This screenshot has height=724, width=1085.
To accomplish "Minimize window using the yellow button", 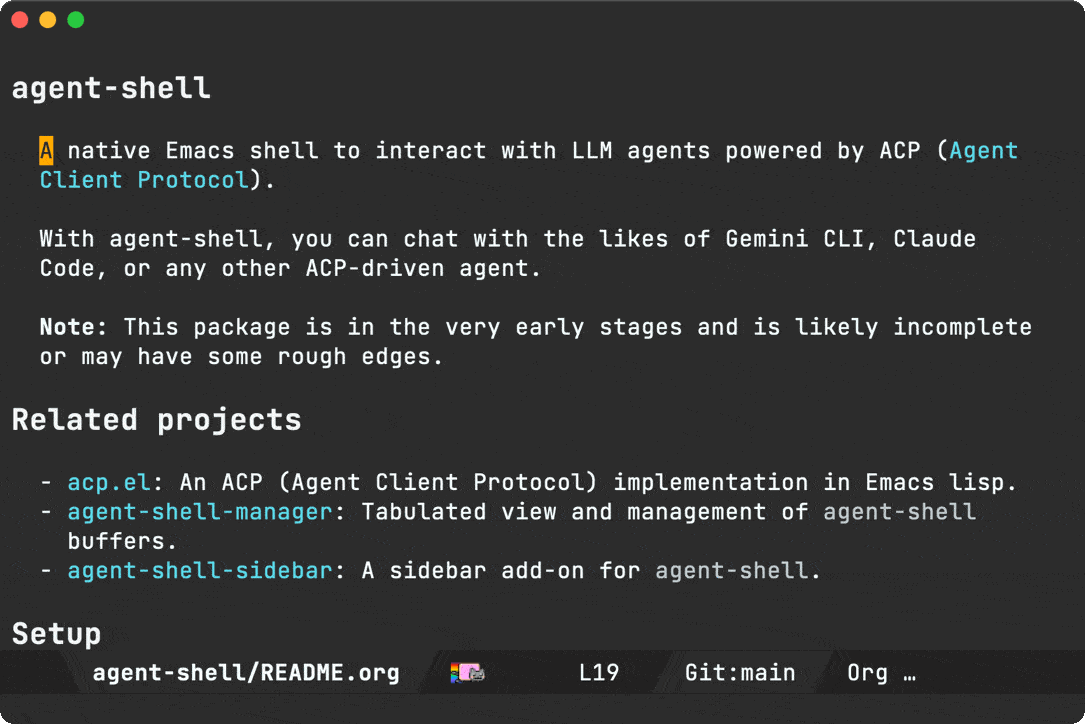I will tap(47, 20).
